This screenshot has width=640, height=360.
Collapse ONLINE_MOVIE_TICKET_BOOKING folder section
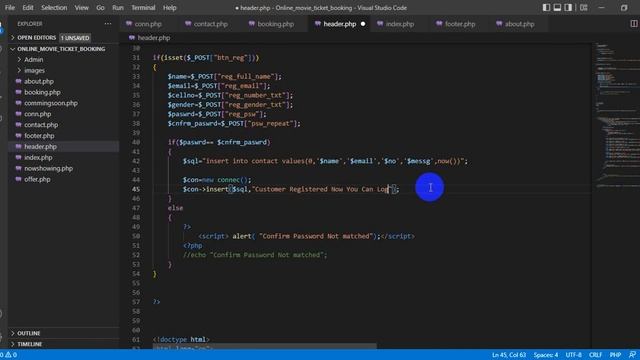[61, 49]
